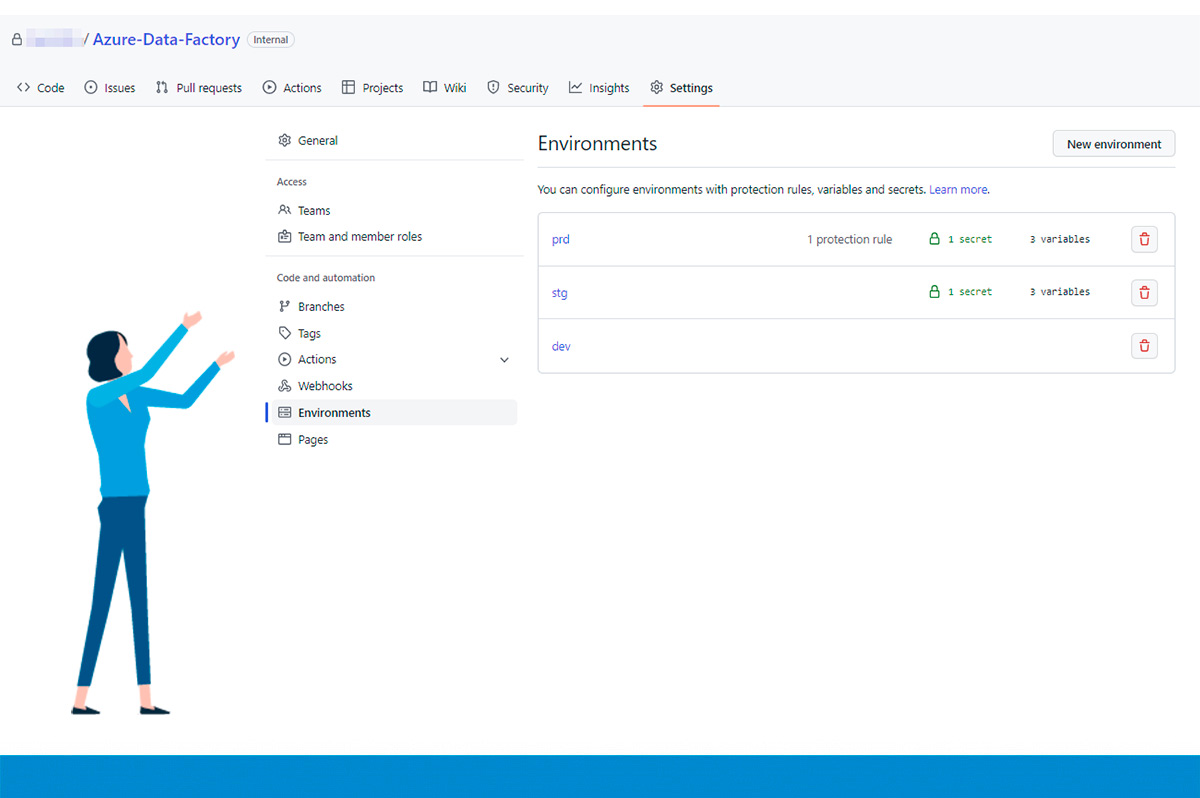The height and width of the screenshot is (798, 1200).
Task: Open Team and member roles settings
Action: [x=360, y=236]
